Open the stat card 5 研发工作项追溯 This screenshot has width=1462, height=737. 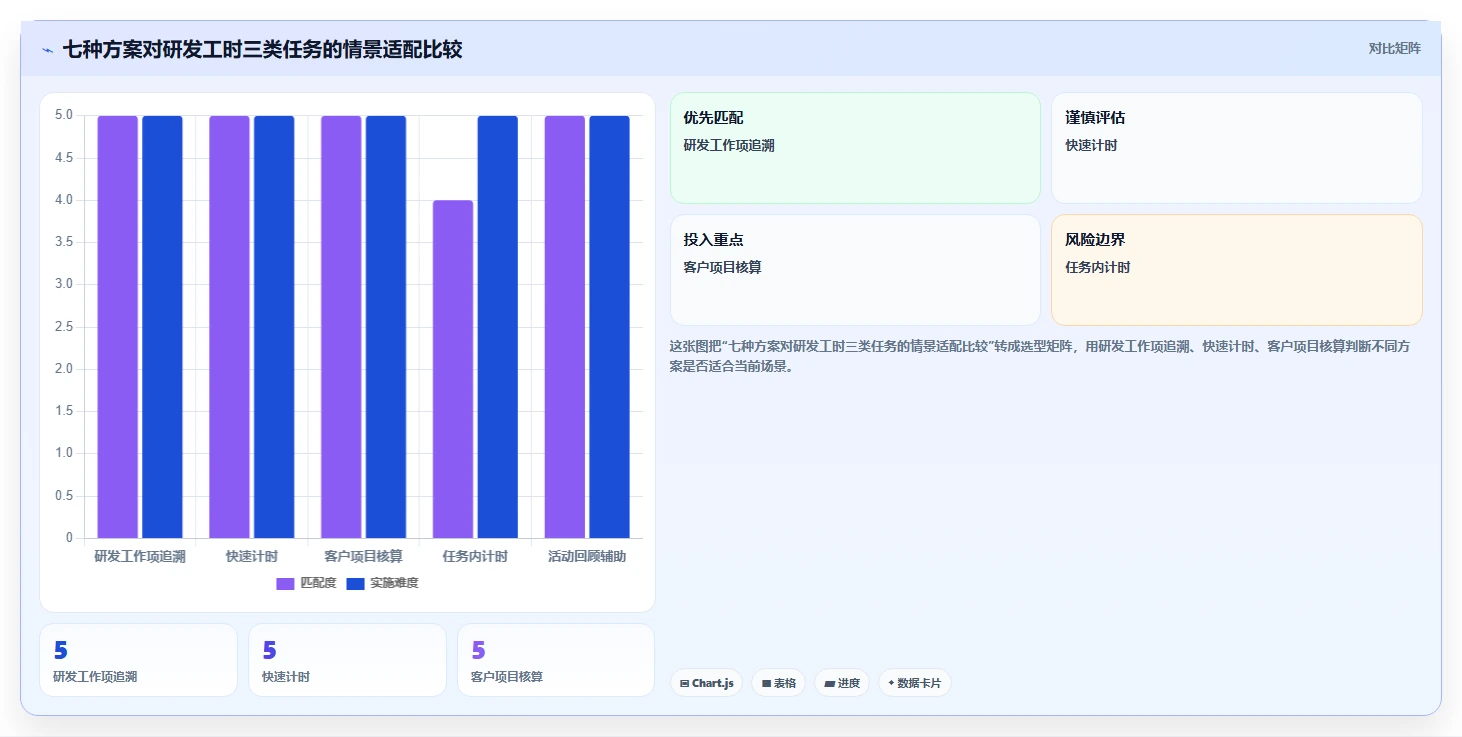139,660
